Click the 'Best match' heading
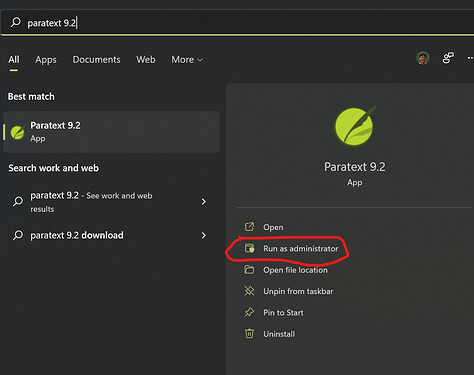Viewport: 474px width, 375px height. click(x=31, y=97)
